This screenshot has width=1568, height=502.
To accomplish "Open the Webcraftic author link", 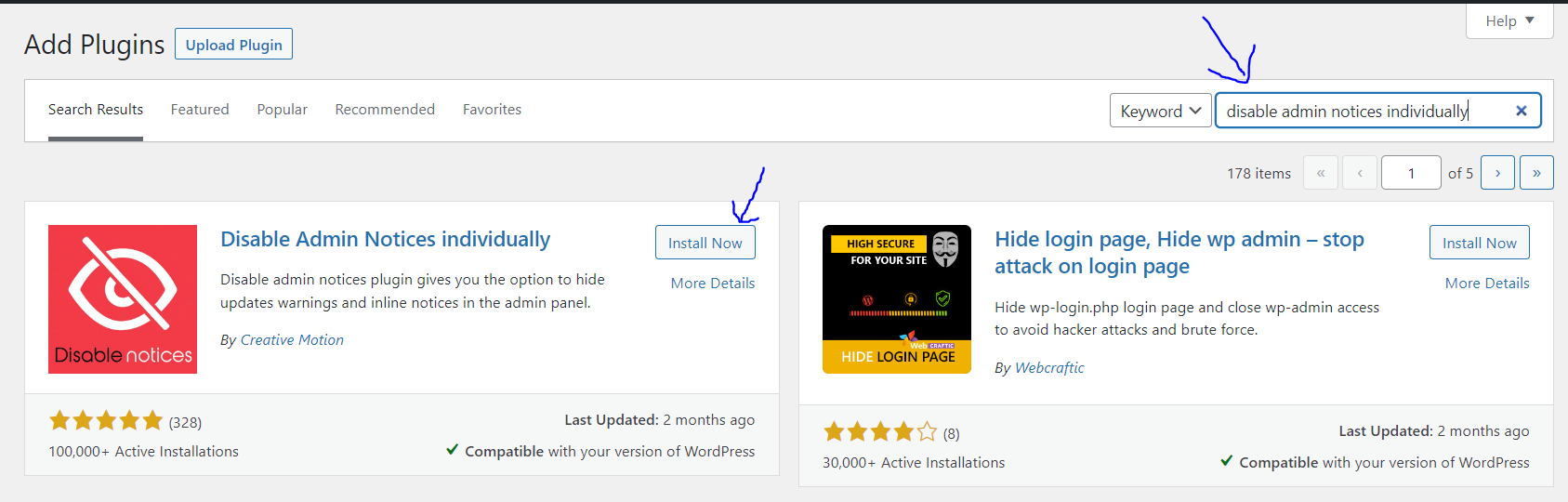I will [1049, 368].
